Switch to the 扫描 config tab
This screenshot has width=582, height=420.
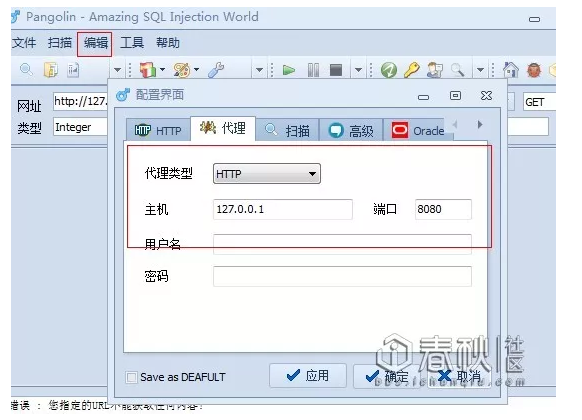288,130
